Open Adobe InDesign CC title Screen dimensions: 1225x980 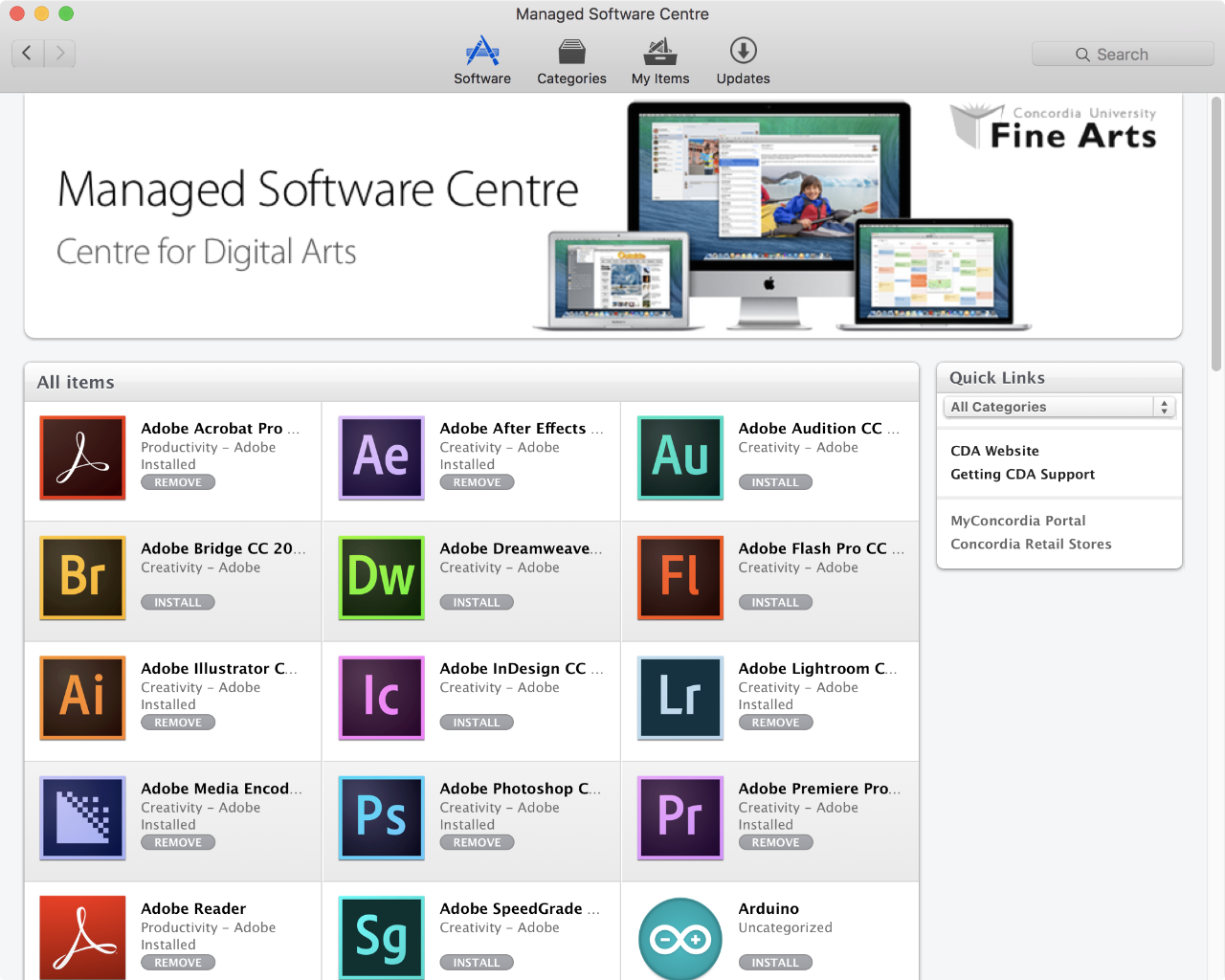[522, 669]
